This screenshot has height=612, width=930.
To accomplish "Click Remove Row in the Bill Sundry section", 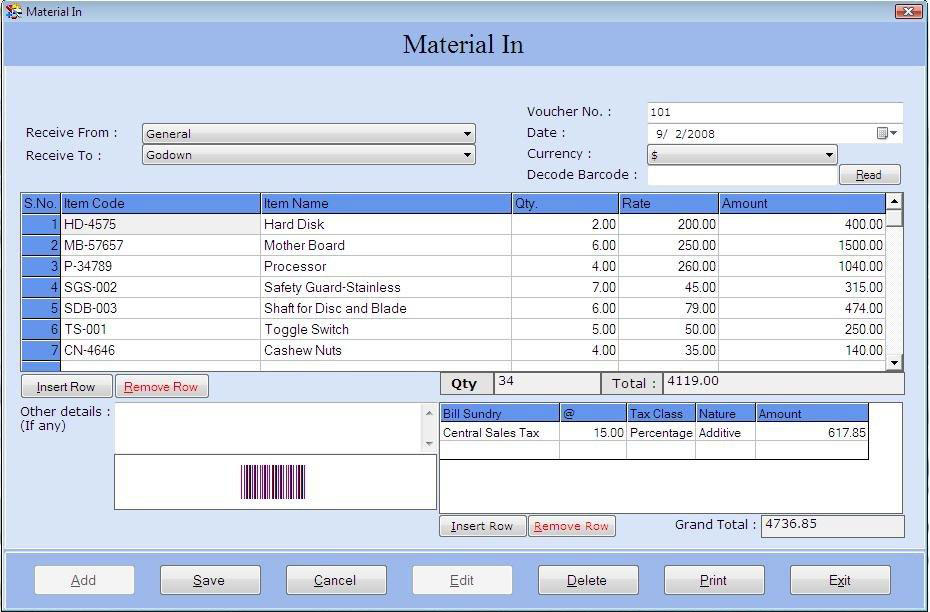I will click(x=571, y=525).
